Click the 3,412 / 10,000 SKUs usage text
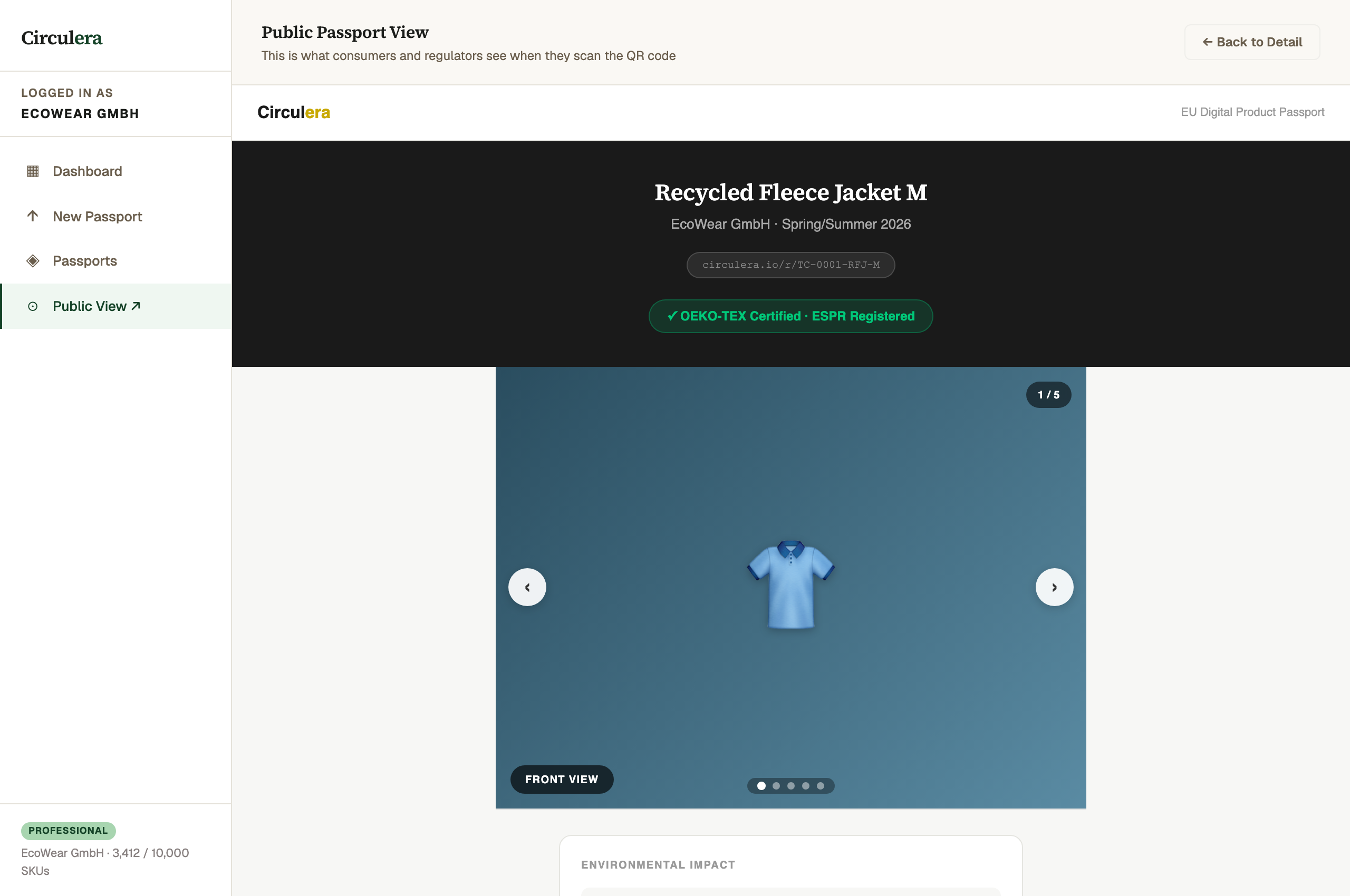Image resolution: width=1350 pixels, height=896 pixels. [x=104, y=862]
